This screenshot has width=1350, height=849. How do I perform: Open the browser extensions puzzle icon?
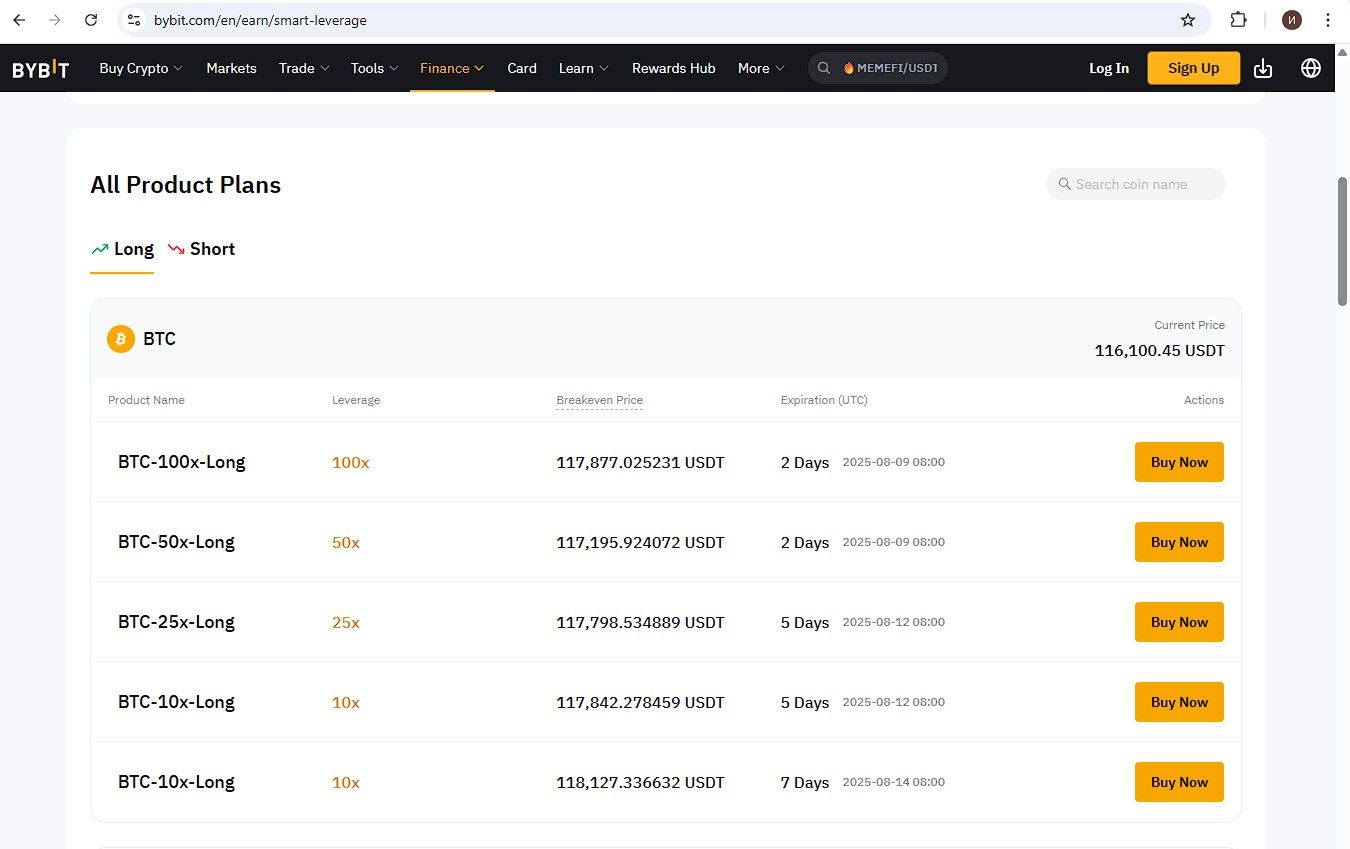coord(1238,20)
